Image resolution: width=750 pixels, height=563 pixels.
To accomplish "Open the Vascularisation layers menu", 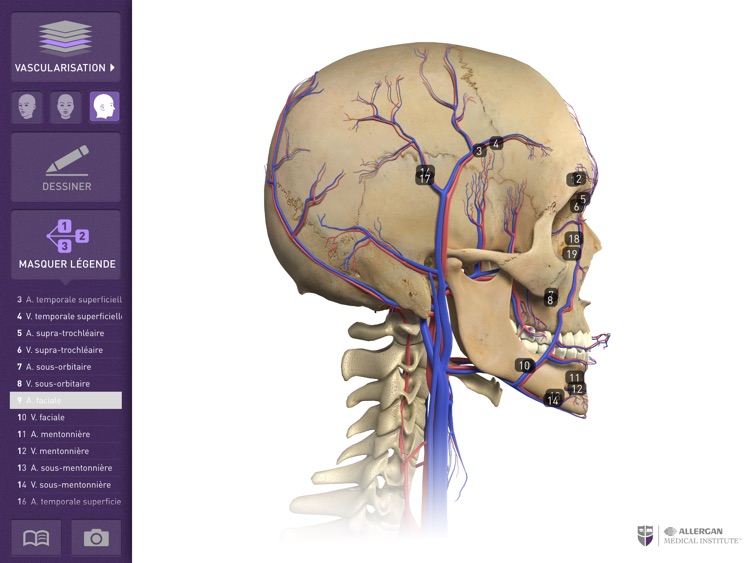I will (x=66, y=47).
